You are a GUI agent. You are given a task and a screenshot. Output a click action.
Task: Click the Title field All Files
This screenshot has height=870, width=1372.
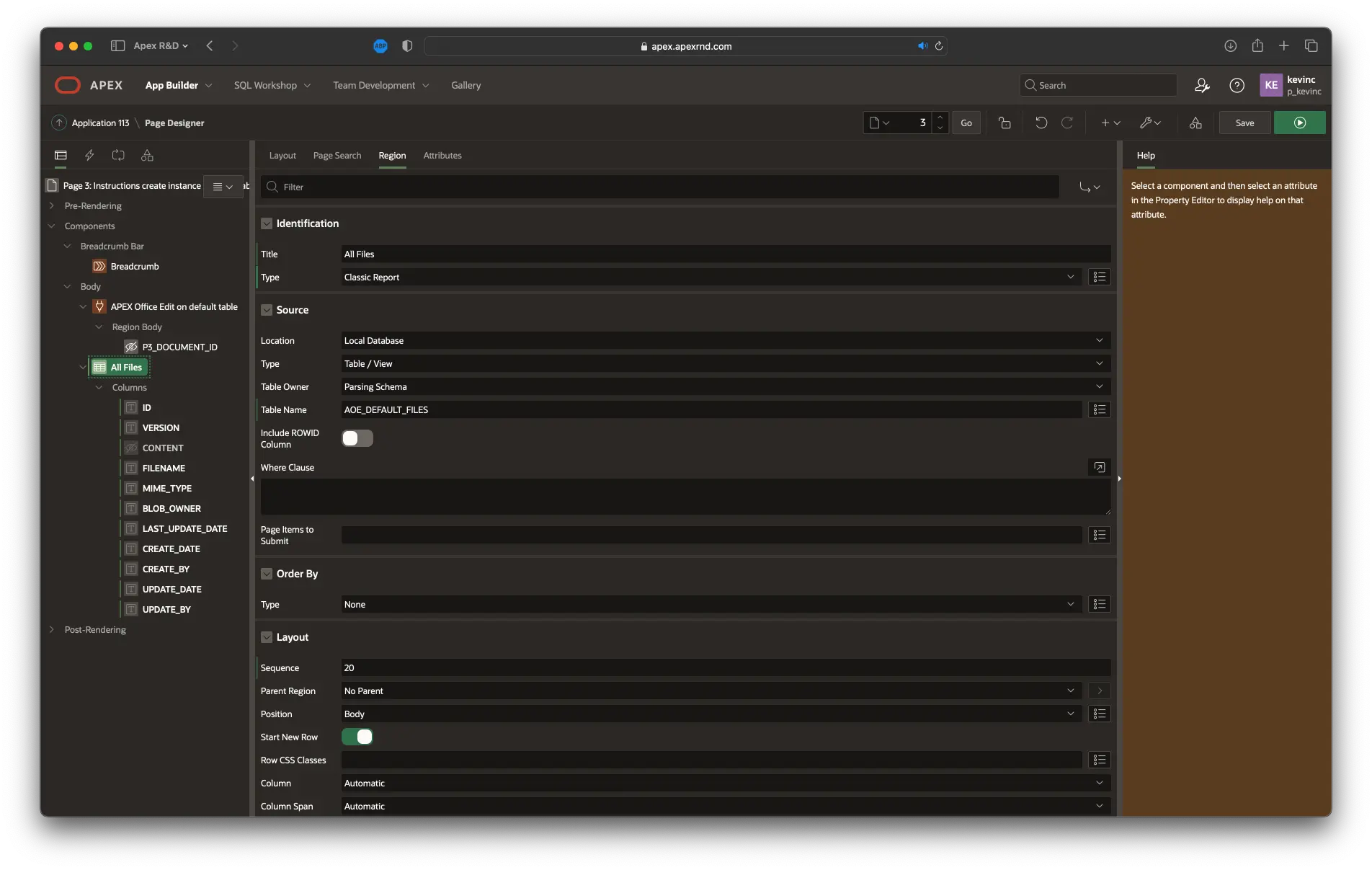tap(726, 254)
